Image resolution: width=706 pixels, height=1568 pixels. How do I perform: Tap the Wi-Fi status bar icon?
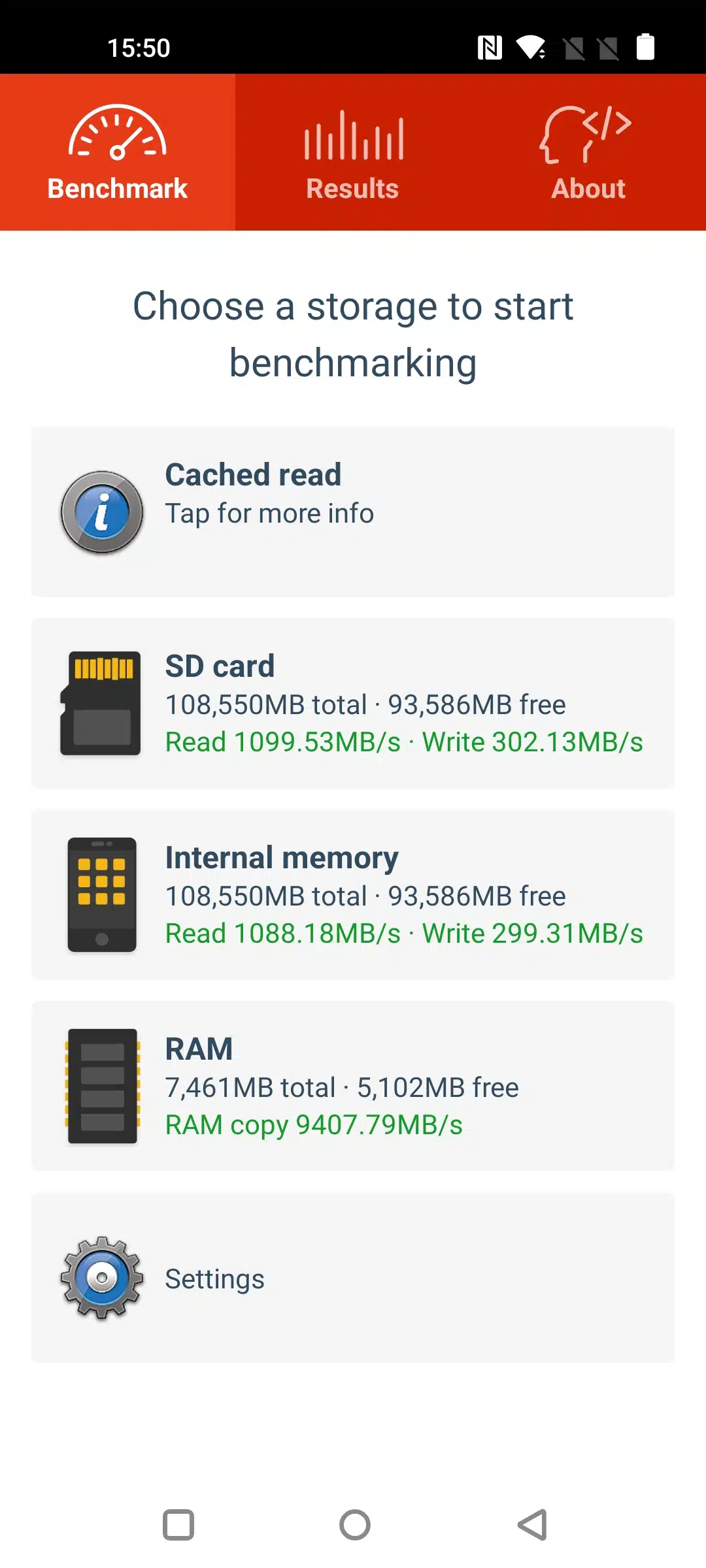[531, 48]
